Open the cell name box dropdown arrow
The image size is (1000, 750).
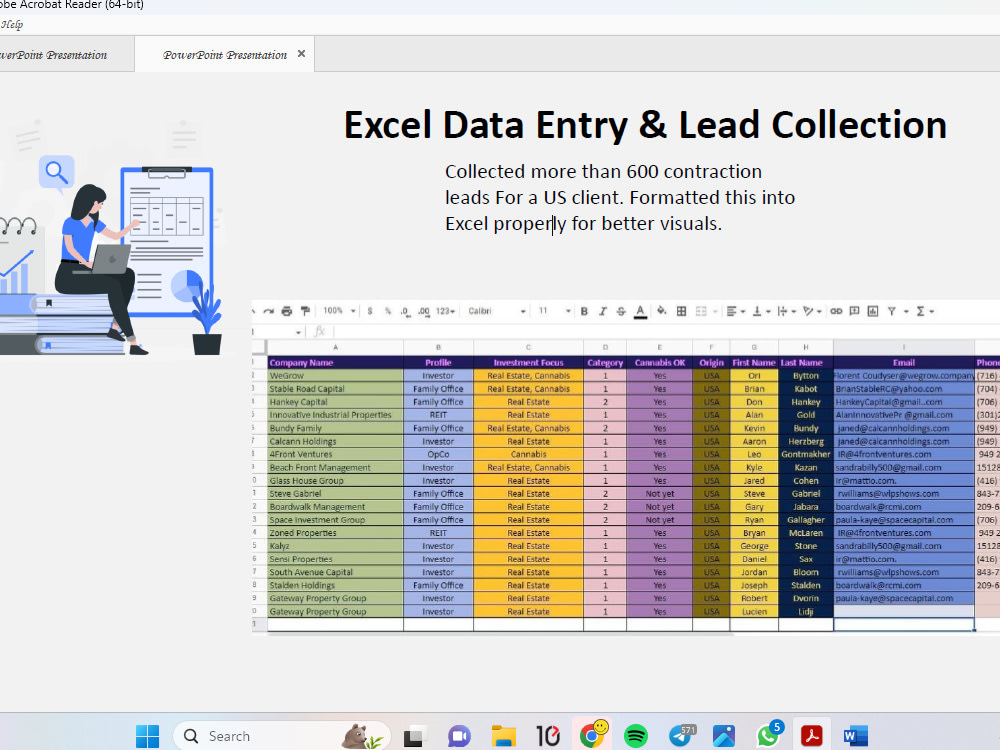298,332
